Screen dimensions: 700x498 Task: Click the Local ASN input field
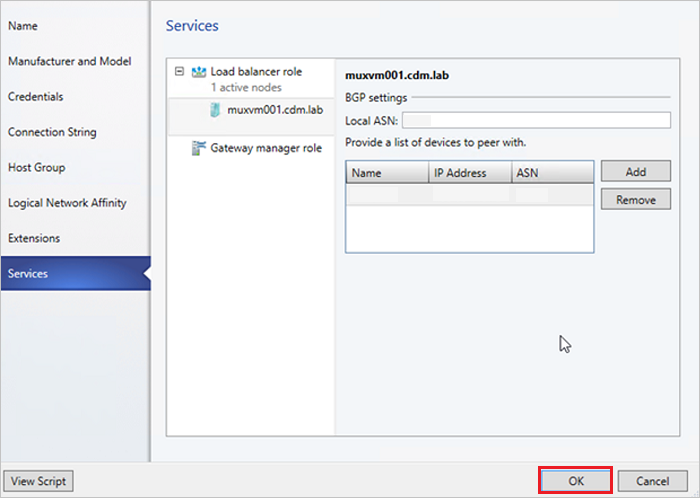tap(536, 120)
